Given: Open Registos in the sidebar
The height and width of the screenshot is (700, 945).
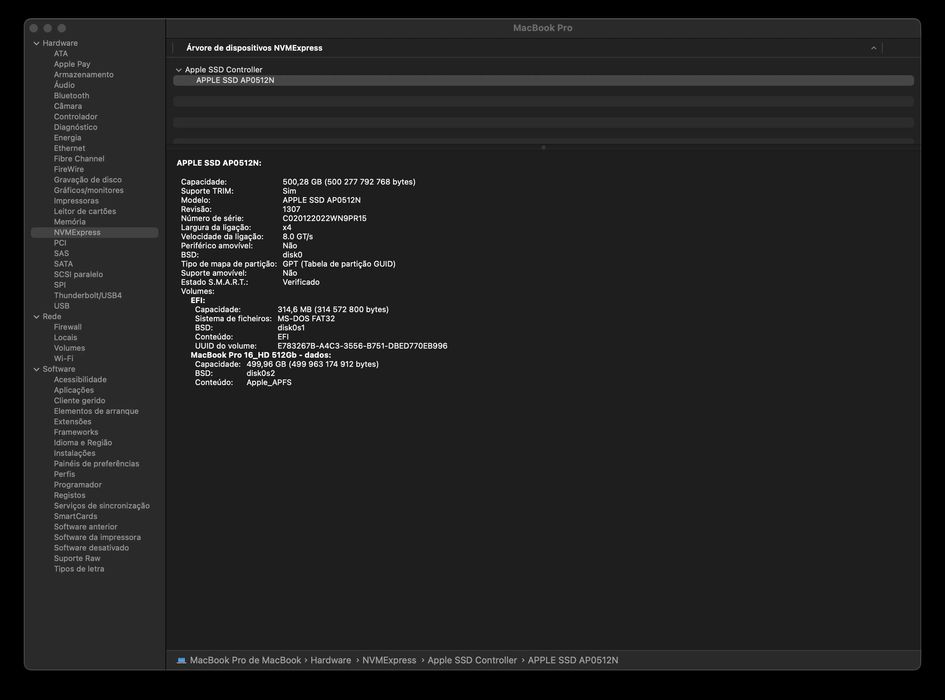Looking at the screenshot, I should point(69,496).
